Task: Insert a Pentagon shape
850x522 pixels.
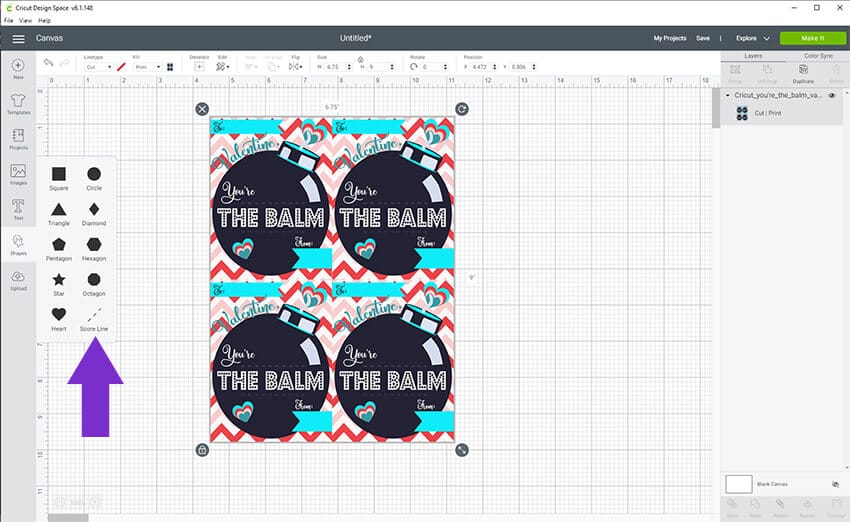Action: pos(59,249)
